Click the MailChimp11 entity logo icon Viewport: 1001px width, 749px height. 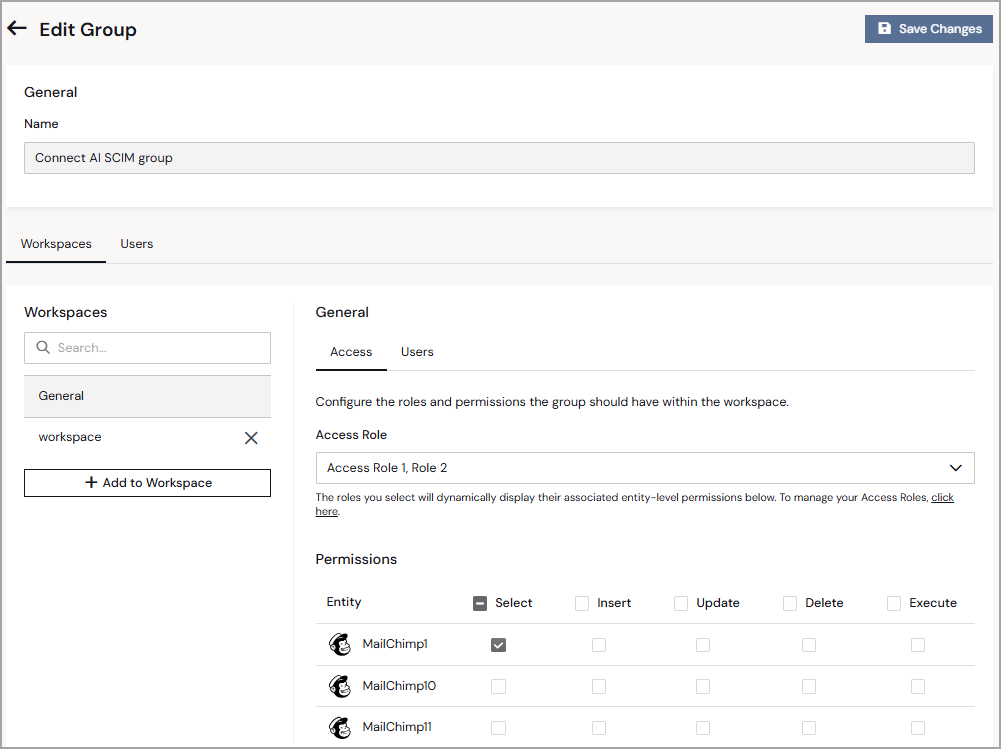point(340,727)
